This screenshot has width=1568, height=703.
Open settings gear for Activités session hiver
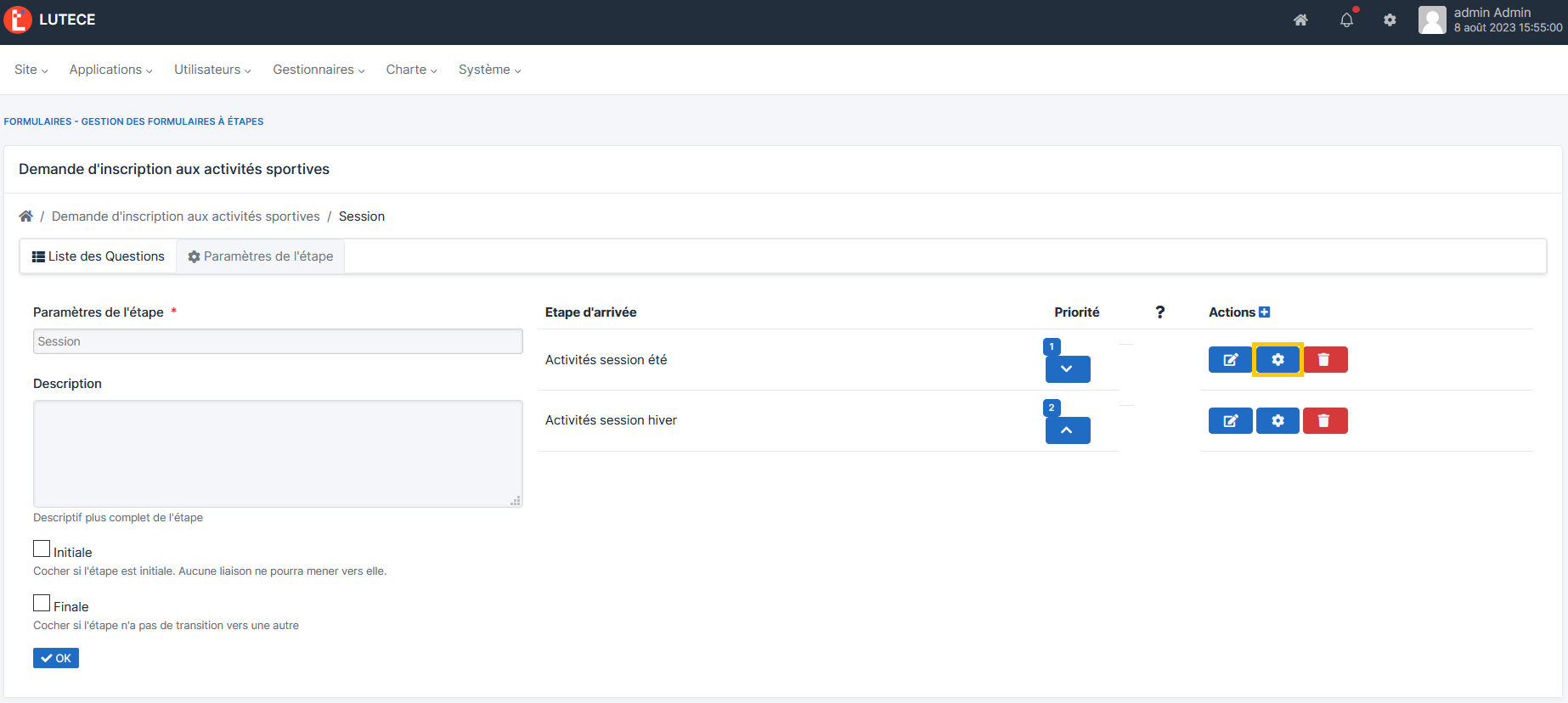pos(1278,421)
